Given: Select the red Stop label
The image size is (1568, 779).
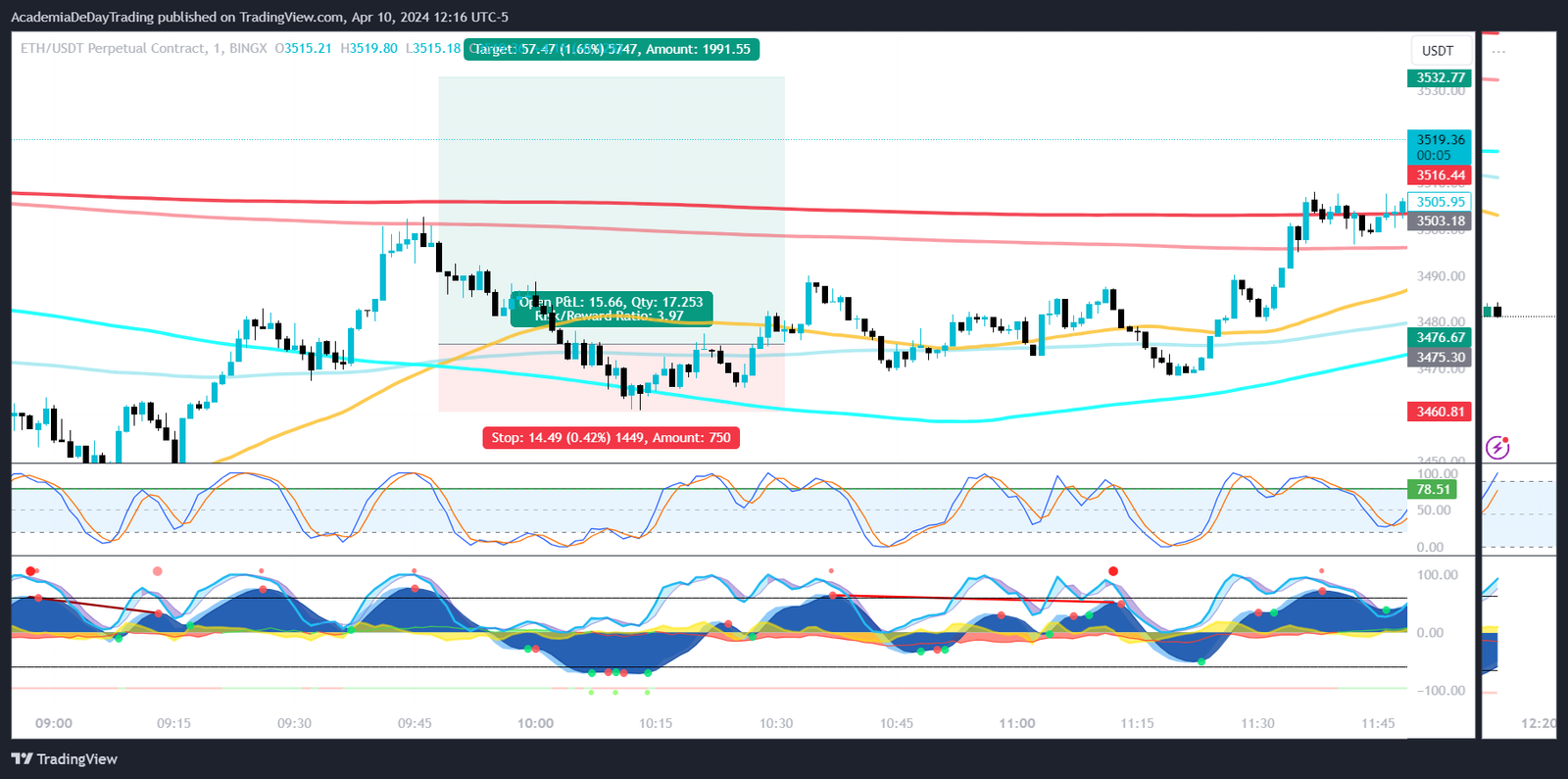Looking at the screenshot, I should coord(611,438).
